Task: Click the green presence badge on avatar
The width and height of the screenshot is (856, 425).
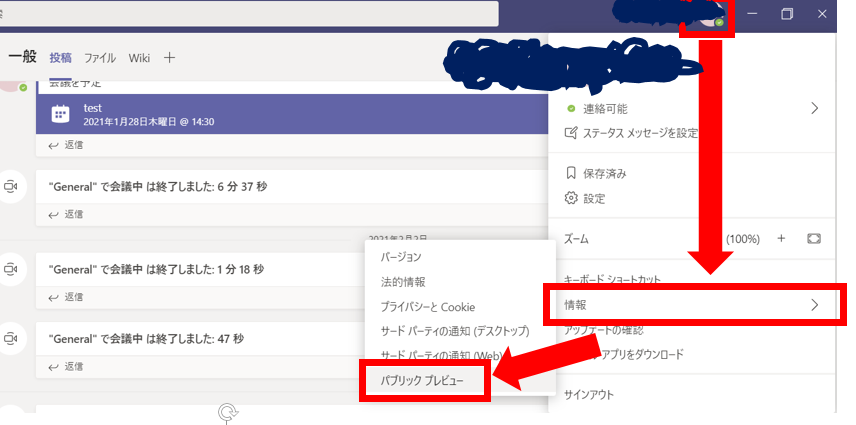Action: pos(720,22)
